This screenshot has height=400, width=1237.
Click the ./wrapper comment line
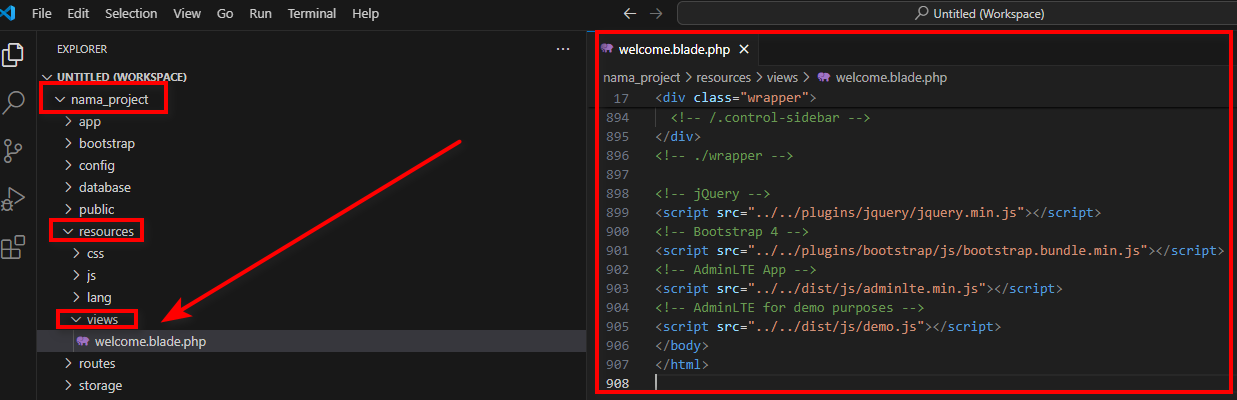725,156
